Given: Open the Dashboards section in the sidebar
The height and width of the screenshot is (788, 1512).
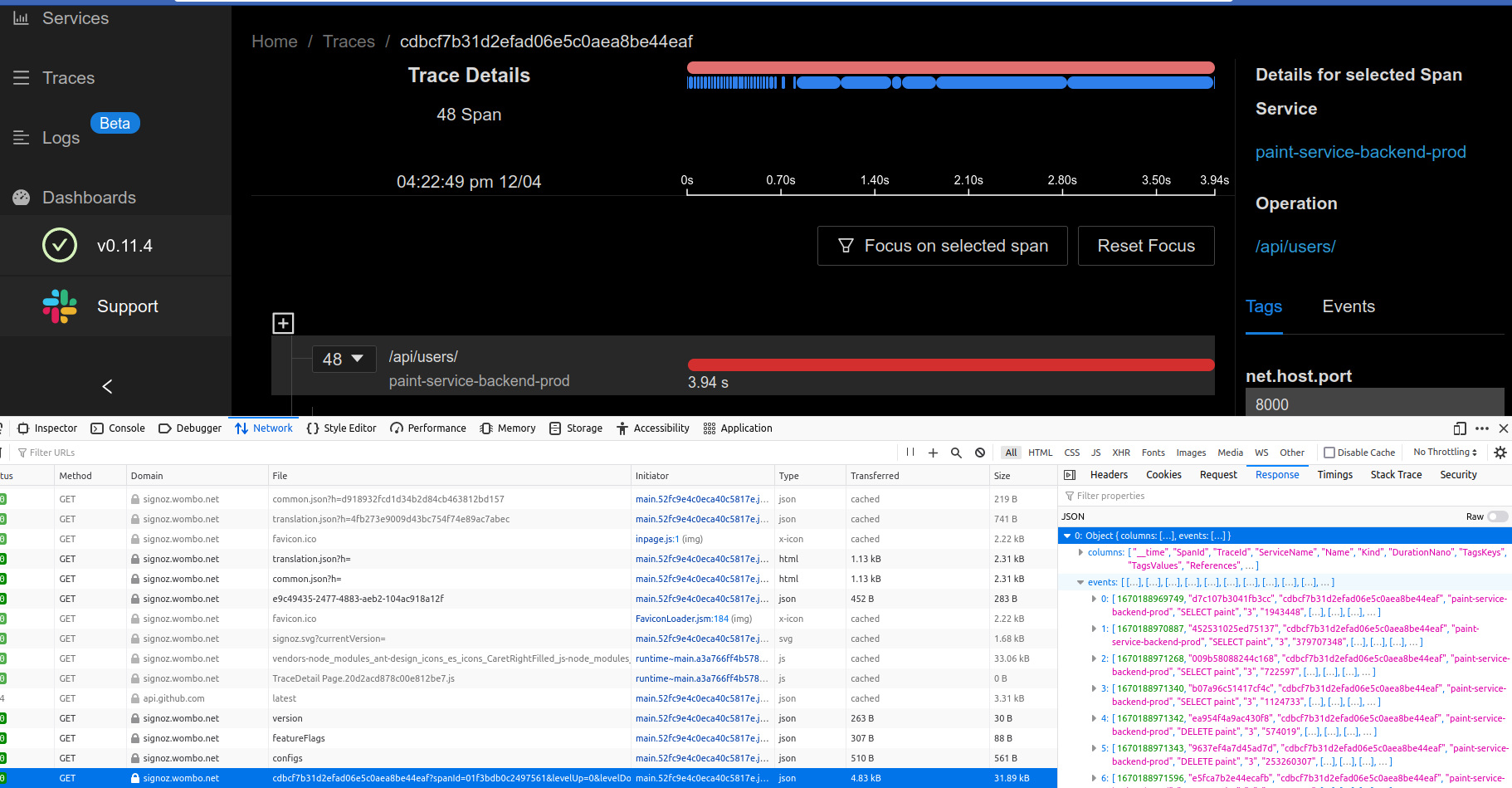Looking at the screenshot, I should click(x=88, y=197).
